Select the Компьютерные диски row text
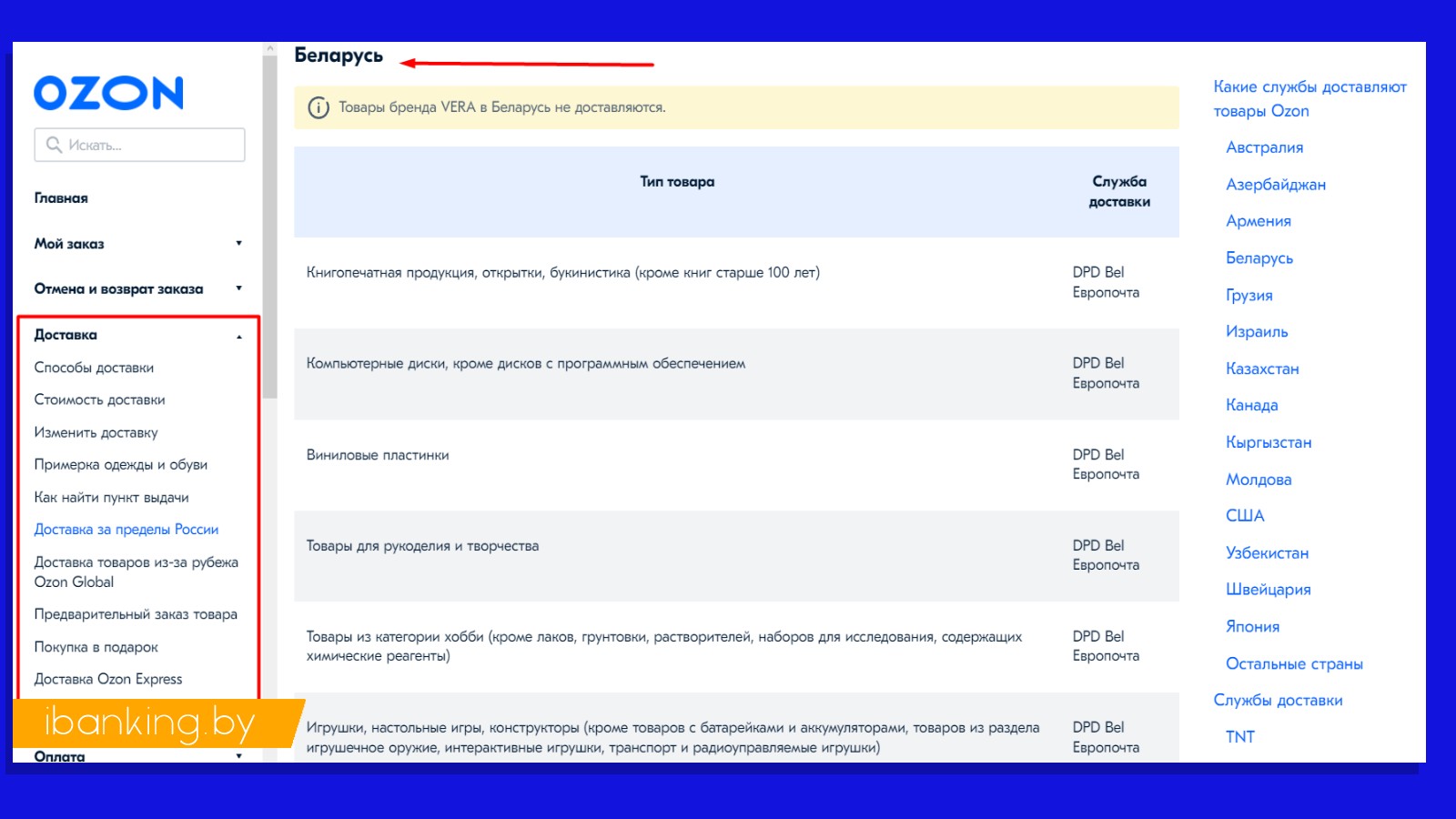 point(526,363)
